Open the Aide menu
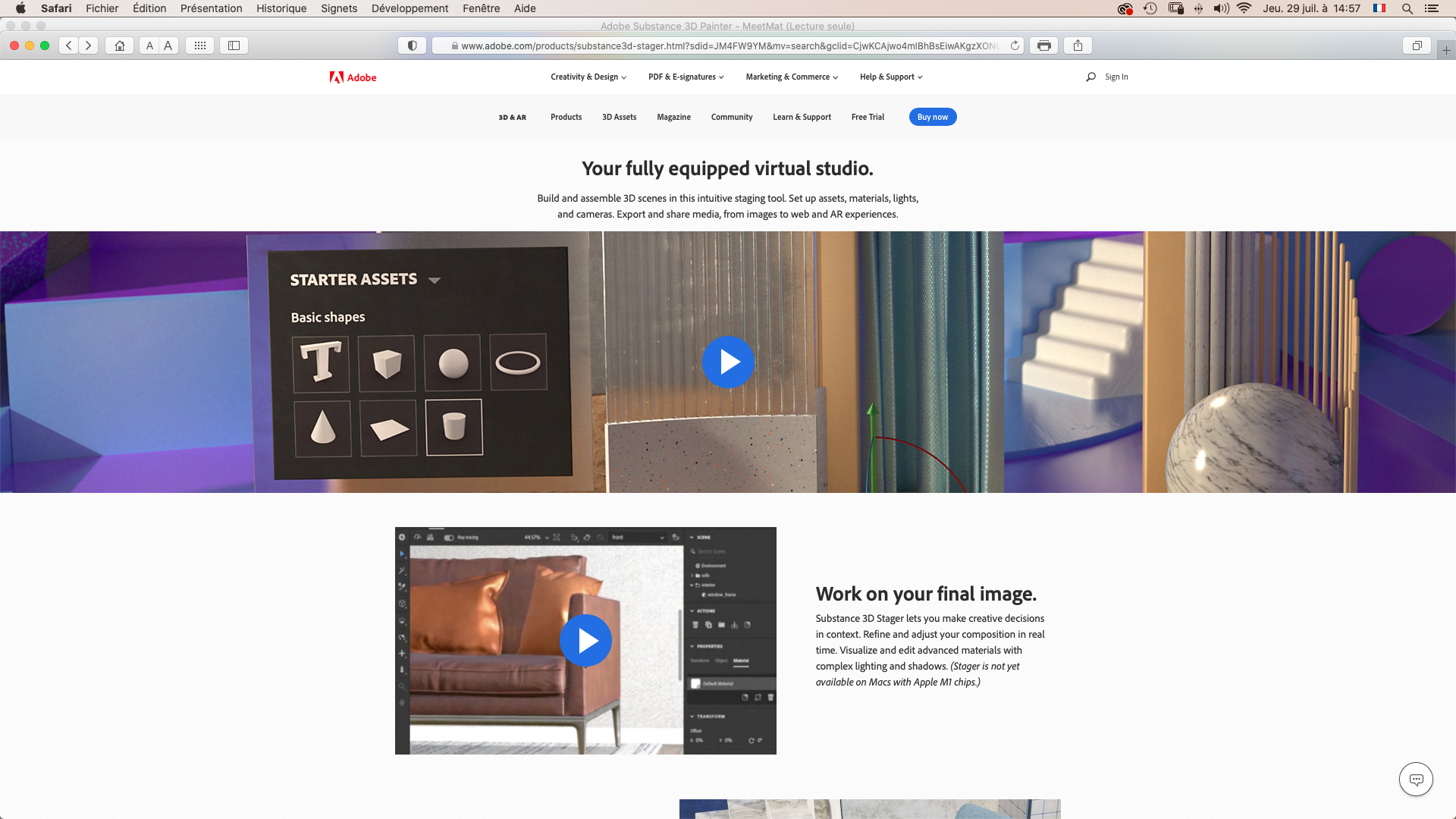 pyautogui.click(x=525, y=8)
